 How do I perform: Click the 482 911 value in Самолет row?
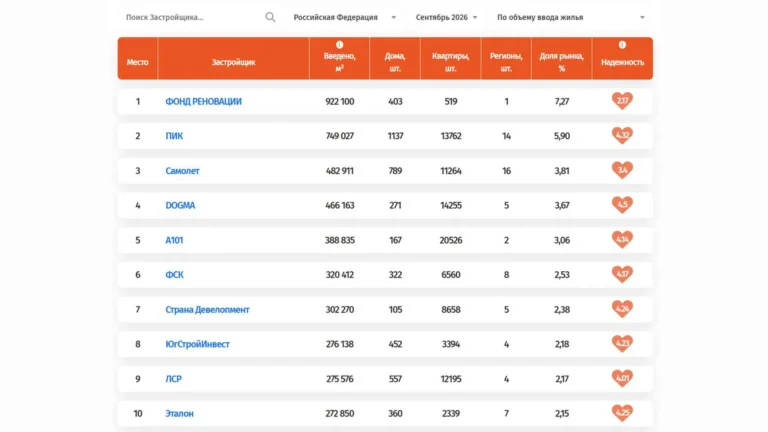(x=339, y=171)
